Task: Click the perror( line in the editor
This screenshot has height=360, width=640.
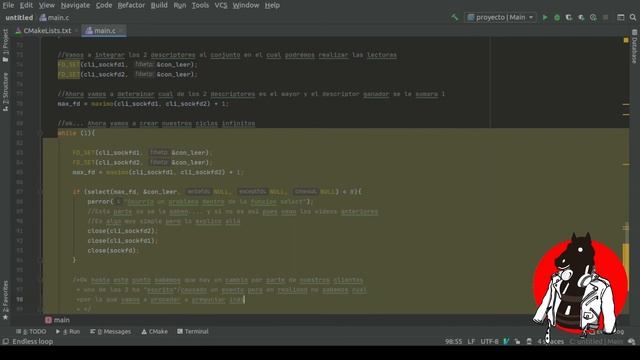Action: 200,202
